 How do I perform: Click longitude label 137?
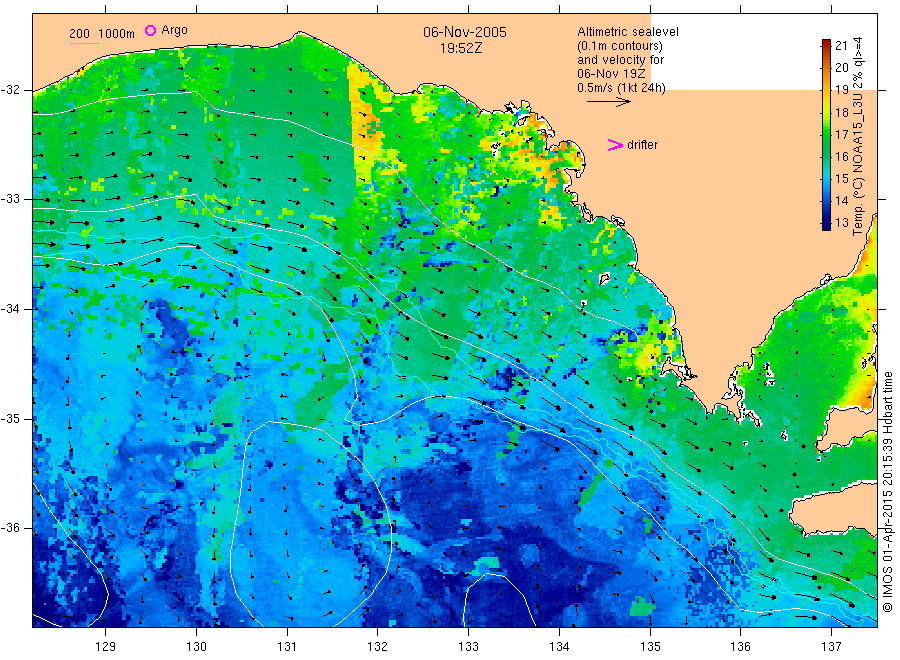tap(831, 647)
